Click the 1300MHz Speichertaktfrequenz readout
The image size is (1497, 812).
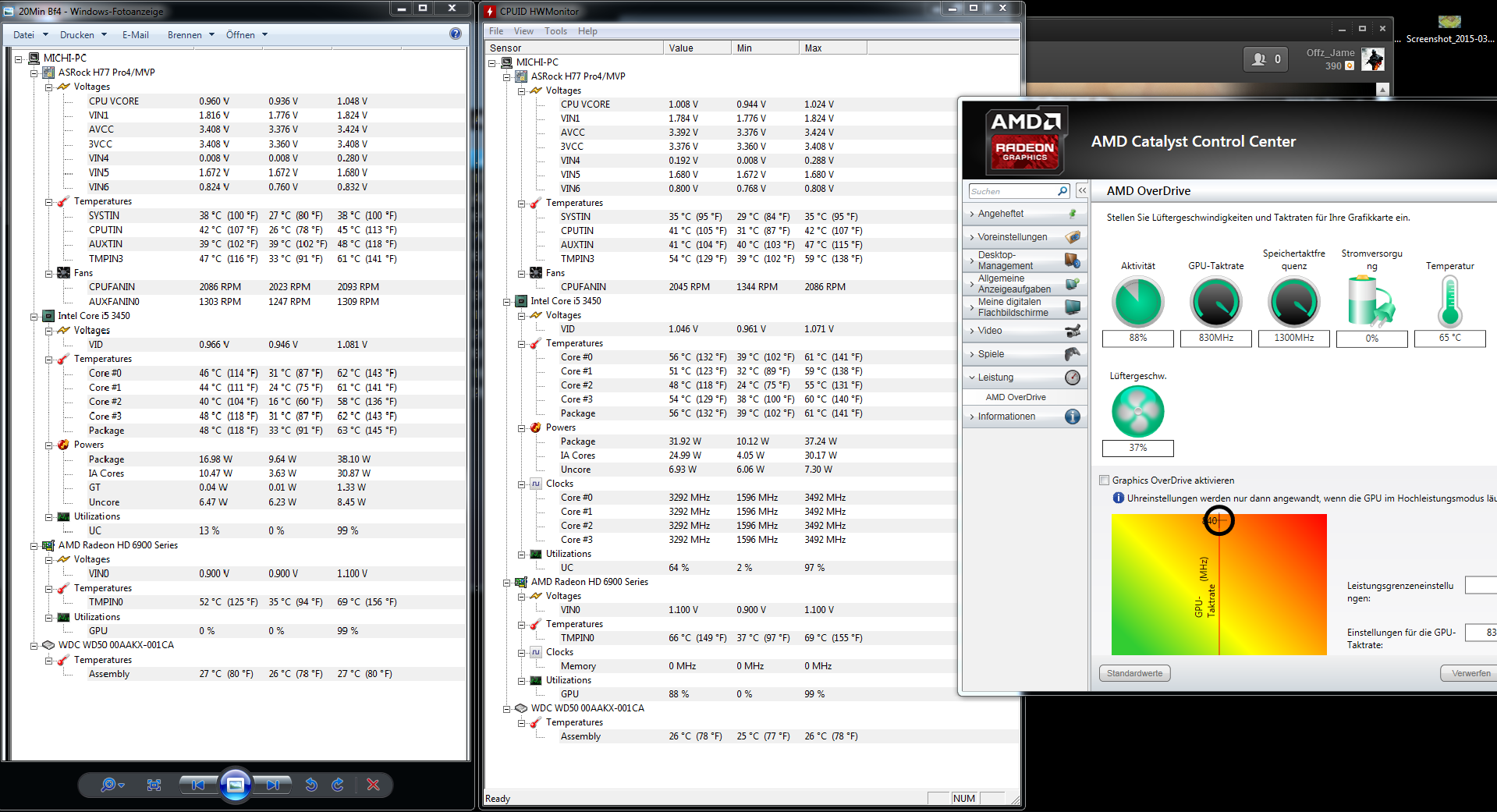coord(1294,338)
